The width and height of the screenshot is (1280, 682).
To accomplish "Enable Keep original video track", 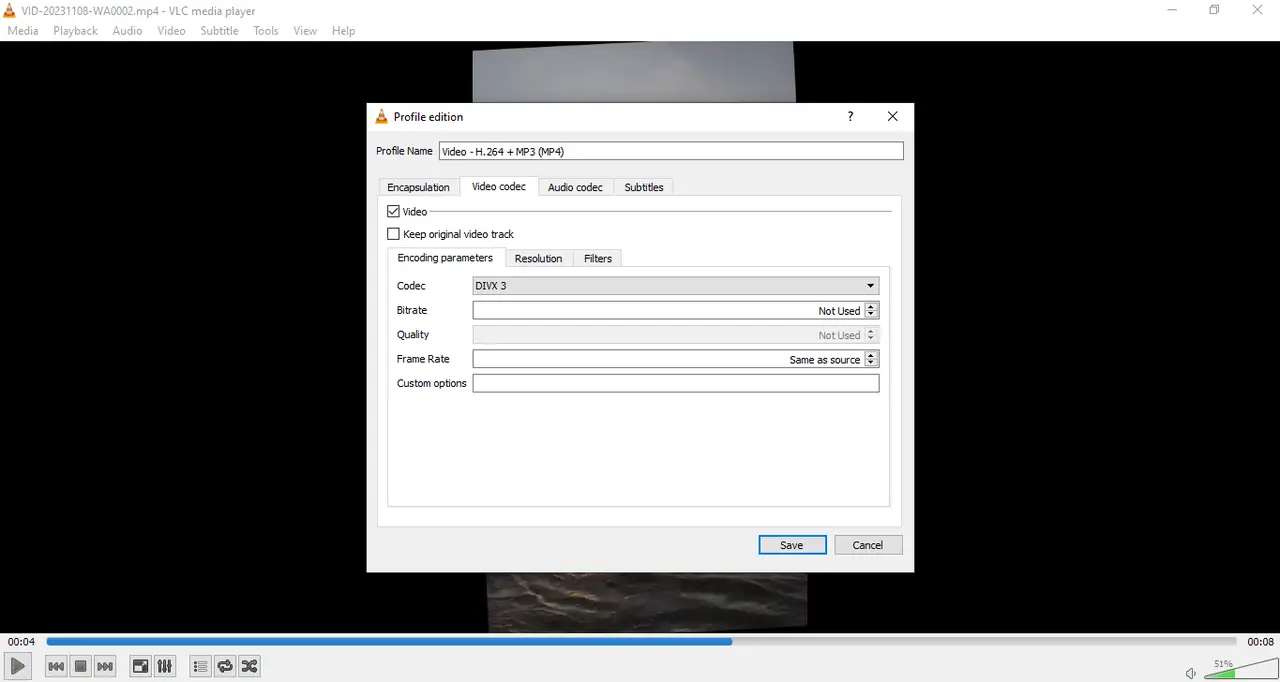I will [x=394, y=233].
